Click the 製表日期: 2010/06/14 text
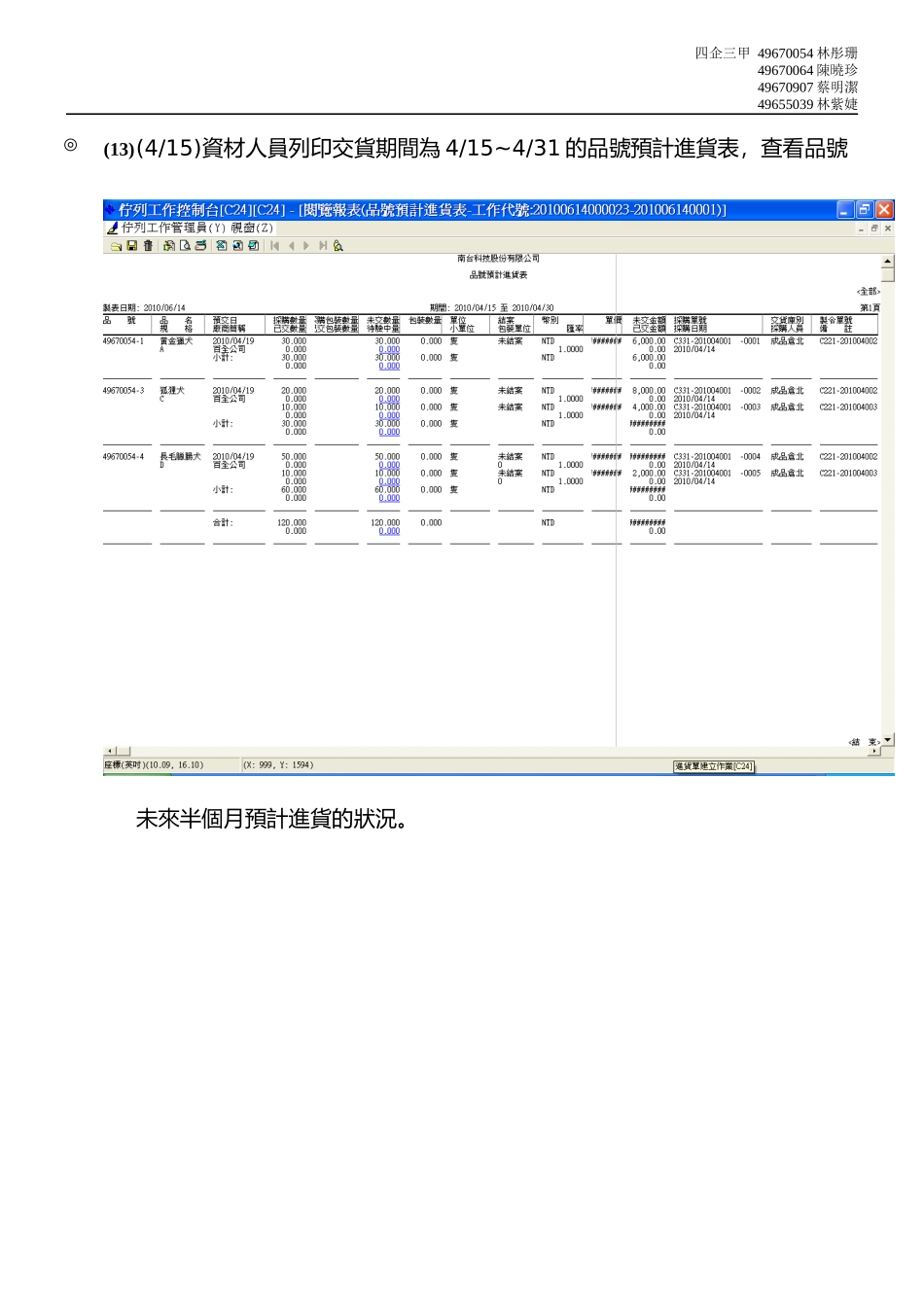 [144, 308]
